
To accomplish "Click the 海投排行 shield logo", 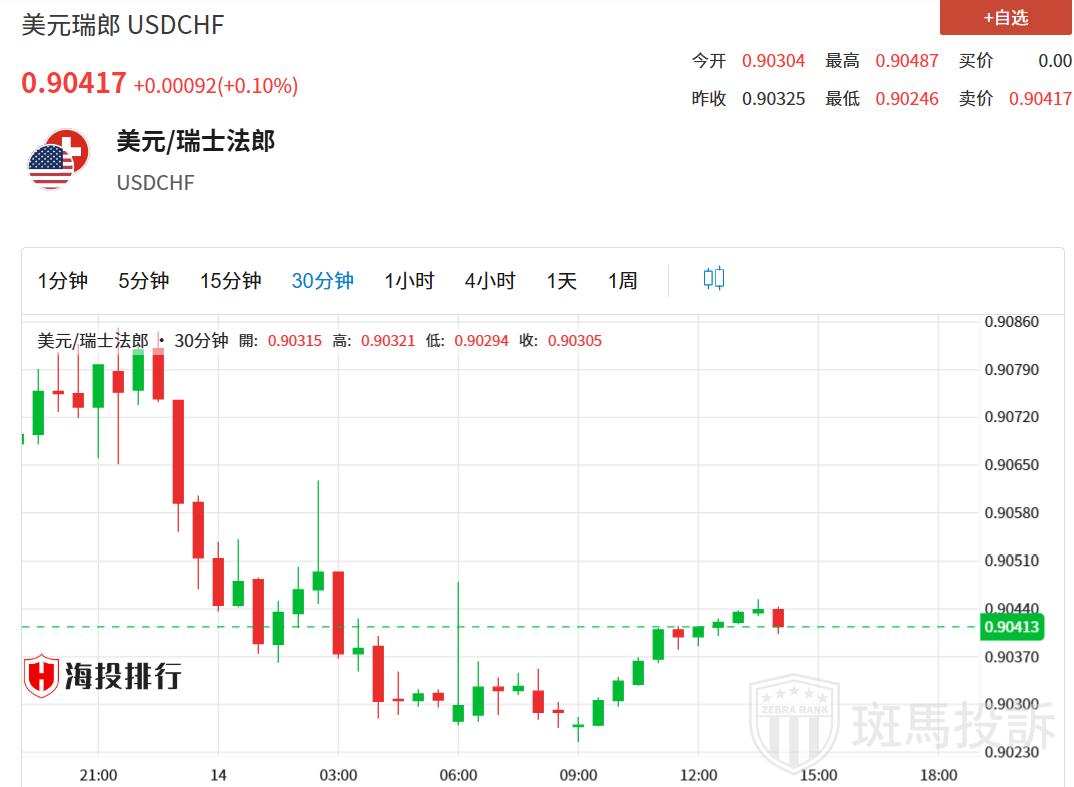I will pyautogui.click(x=42, y=676).
